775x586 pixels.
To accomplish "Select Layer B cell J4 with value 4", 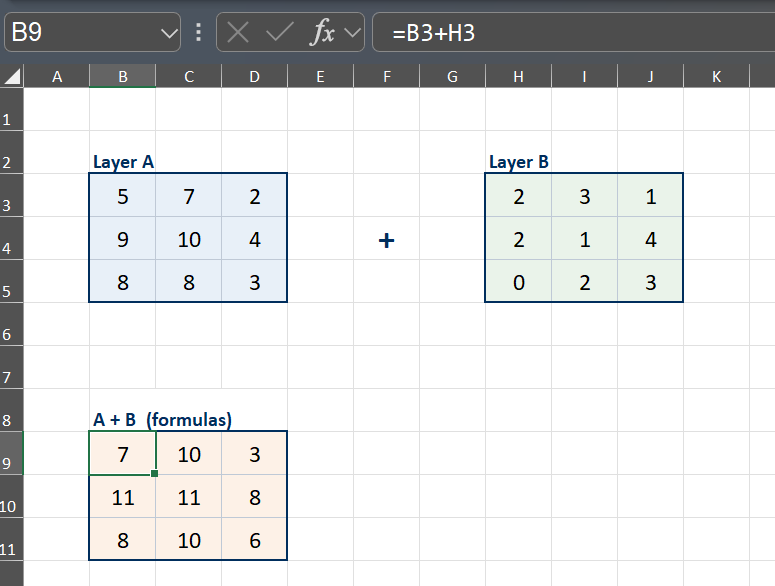I will 650,238.
